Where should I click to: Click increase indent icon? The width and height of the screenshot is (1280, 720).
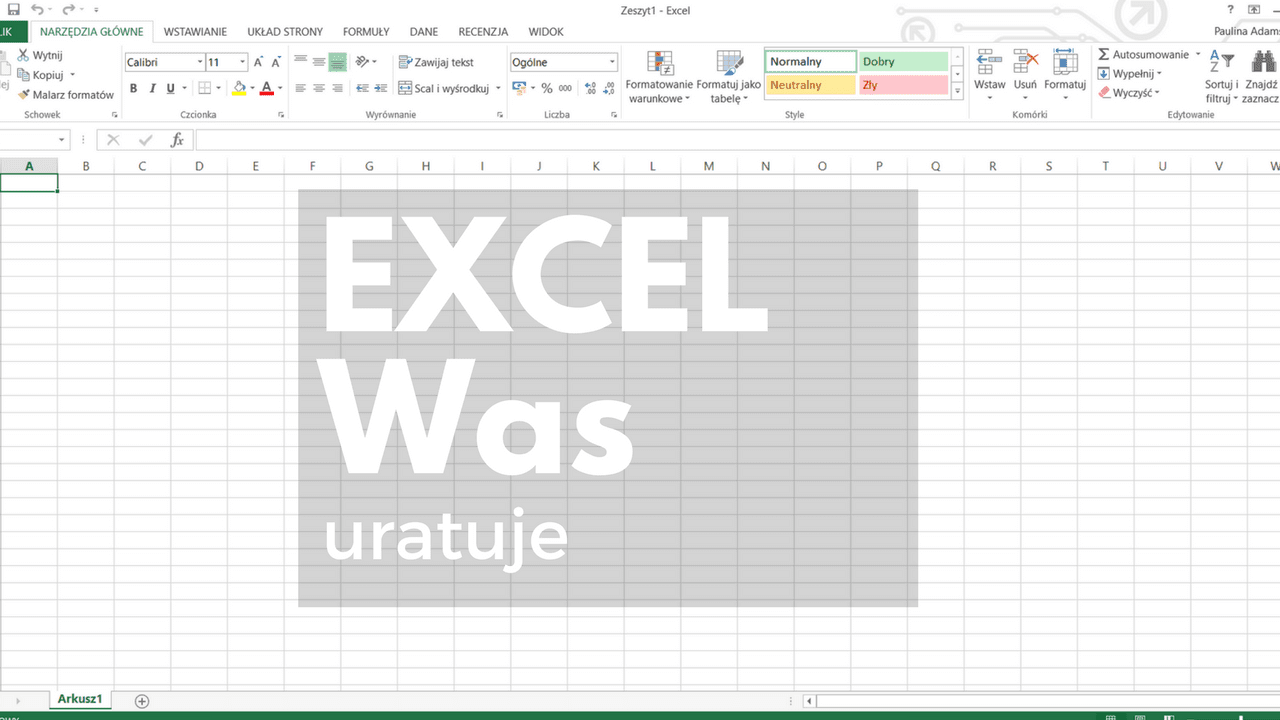coord(382,88)
